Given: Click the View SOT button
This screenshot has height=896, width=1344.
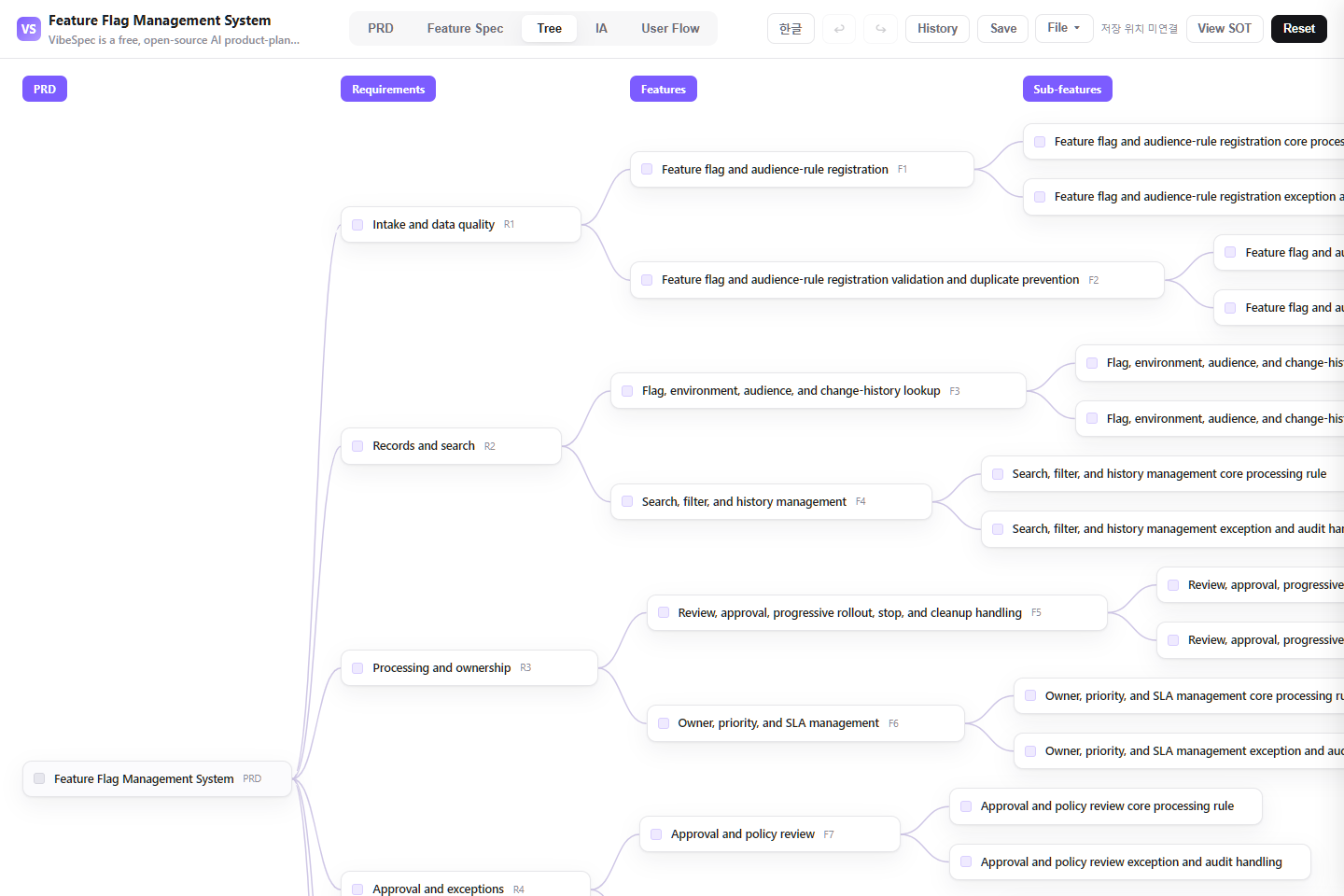Looking at the screenshot, I should 1225,29.
